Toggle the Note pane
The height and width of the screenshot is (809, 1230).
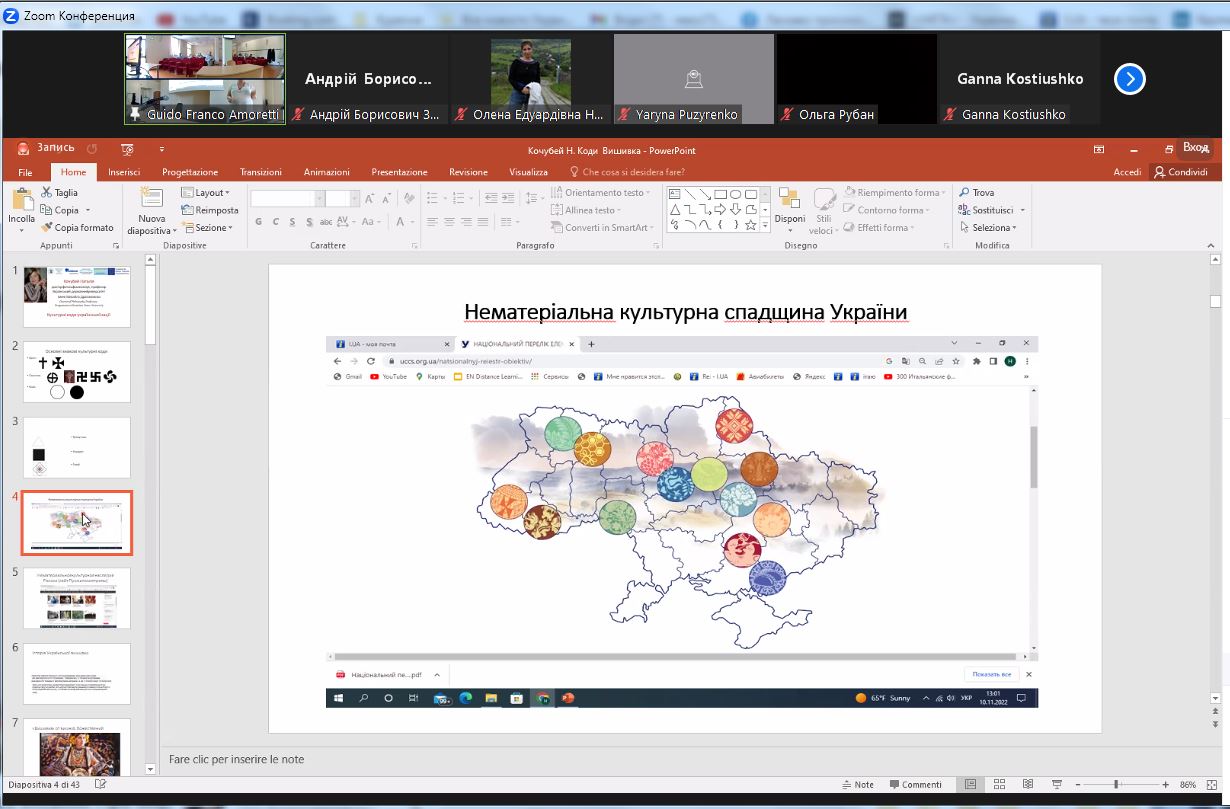click(856, 785)
